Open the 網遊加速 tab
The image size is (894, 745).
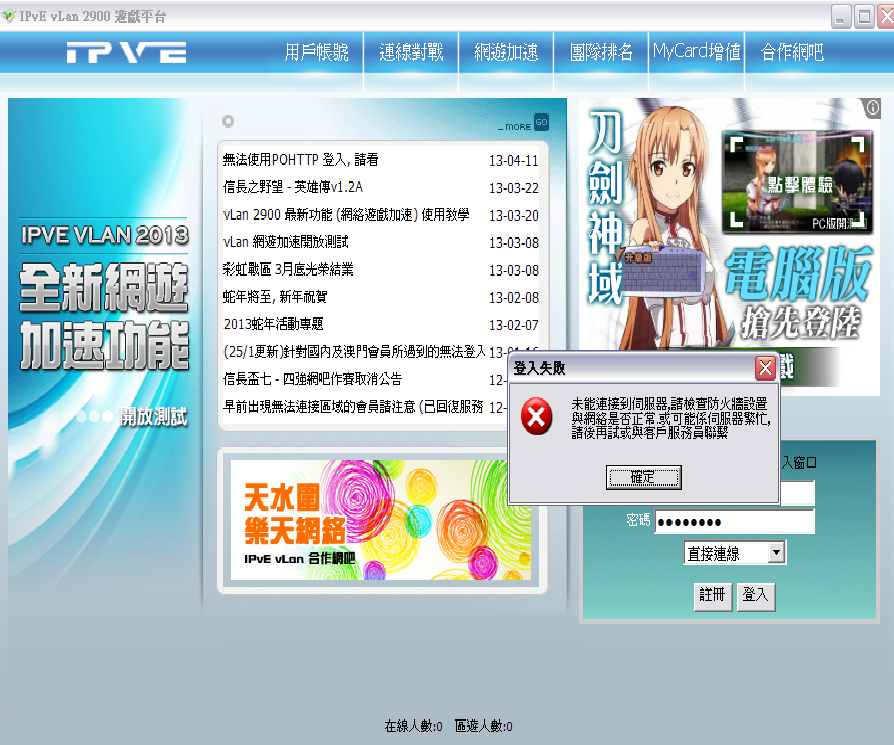(506, 52)
